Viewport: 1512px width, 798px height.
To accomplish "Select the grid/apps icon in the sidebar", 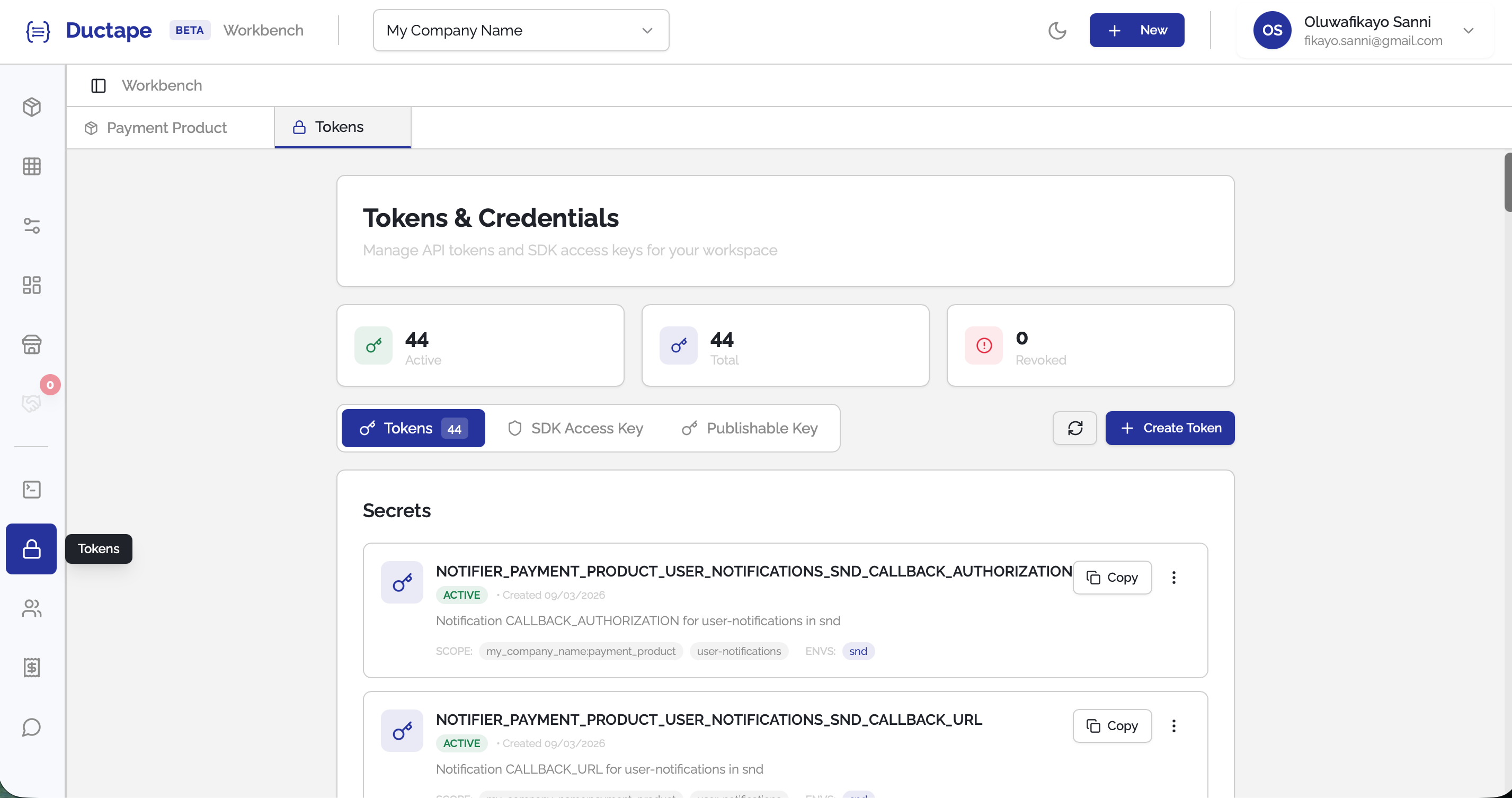I will (x=31, y=166).
